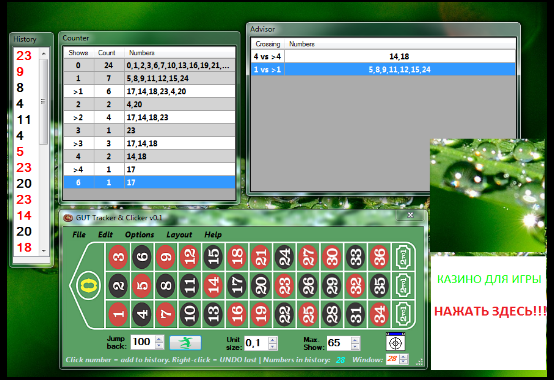Click red number 34 on the table
554x380 pixels.
click(x=379, y=314)
